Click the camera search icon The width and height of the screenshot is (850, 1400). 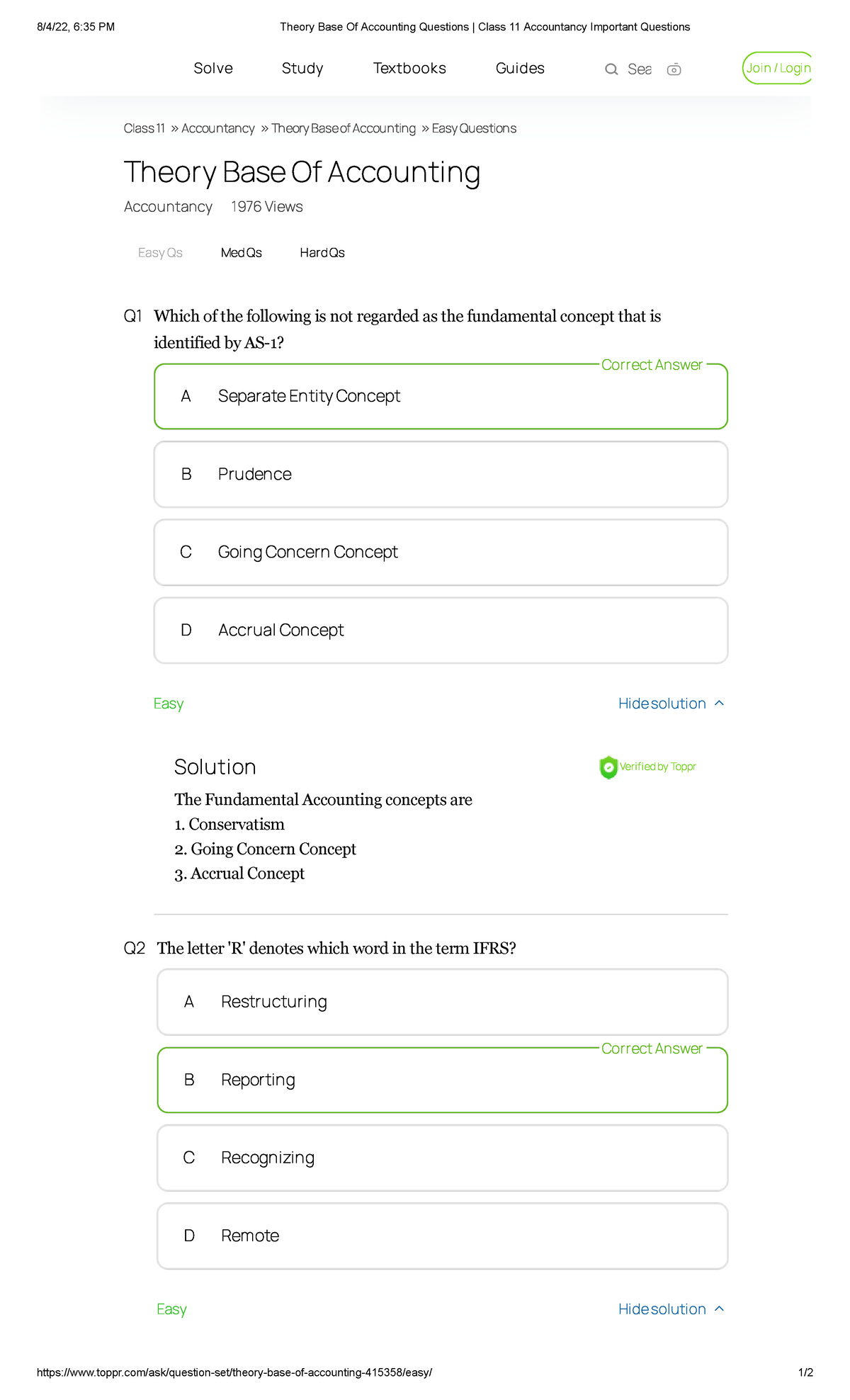674,69
